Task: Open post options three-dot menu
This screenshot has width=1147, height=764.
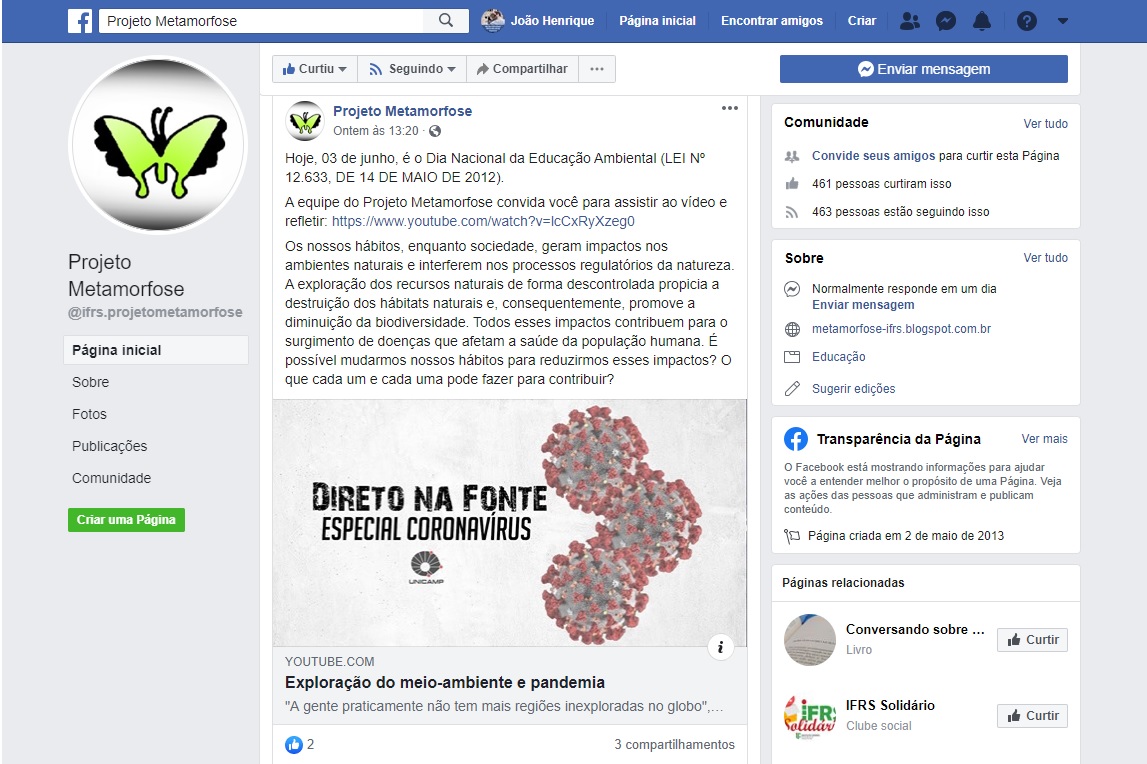Action: click(x=729, y=108)
